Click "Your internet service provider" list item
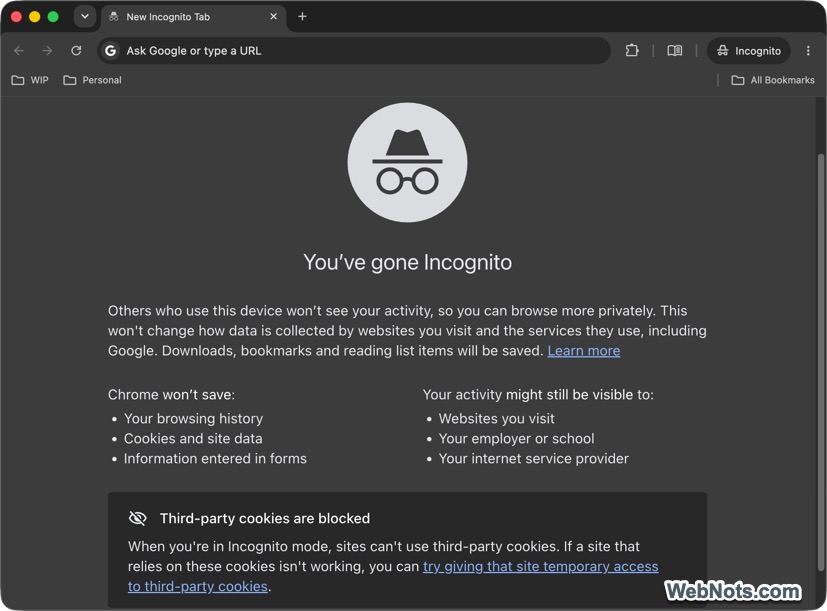The width and height of the screenshot is (827, 611). 534,459
